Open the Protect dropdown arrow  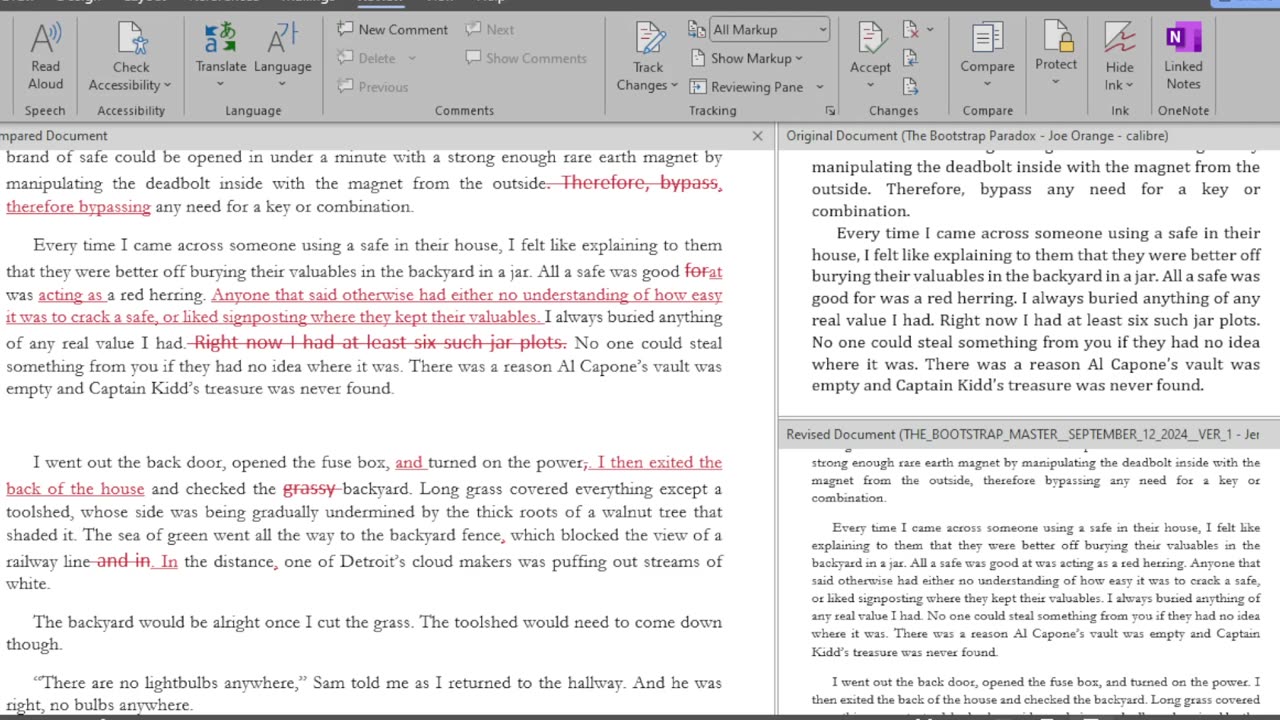(1056, 82)
